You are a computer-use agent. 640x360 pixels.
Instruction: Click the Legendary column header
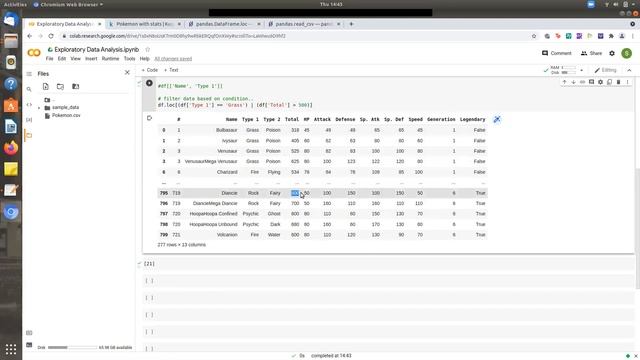click(472, 120)
